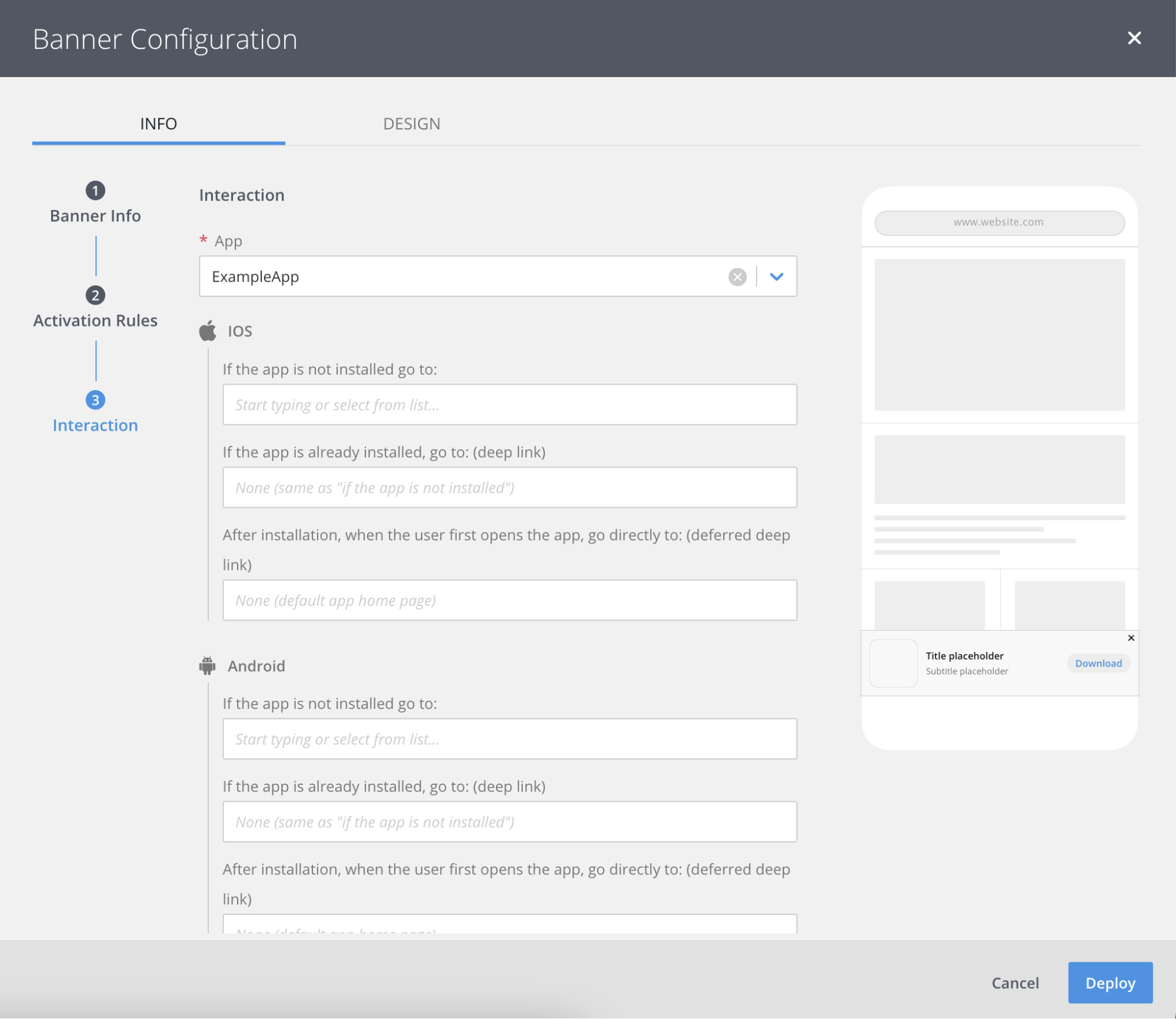Focus iOS app not installed field
This screenshot has width=1176, height=1019.
pyautogui.click(x=509, y=405)
